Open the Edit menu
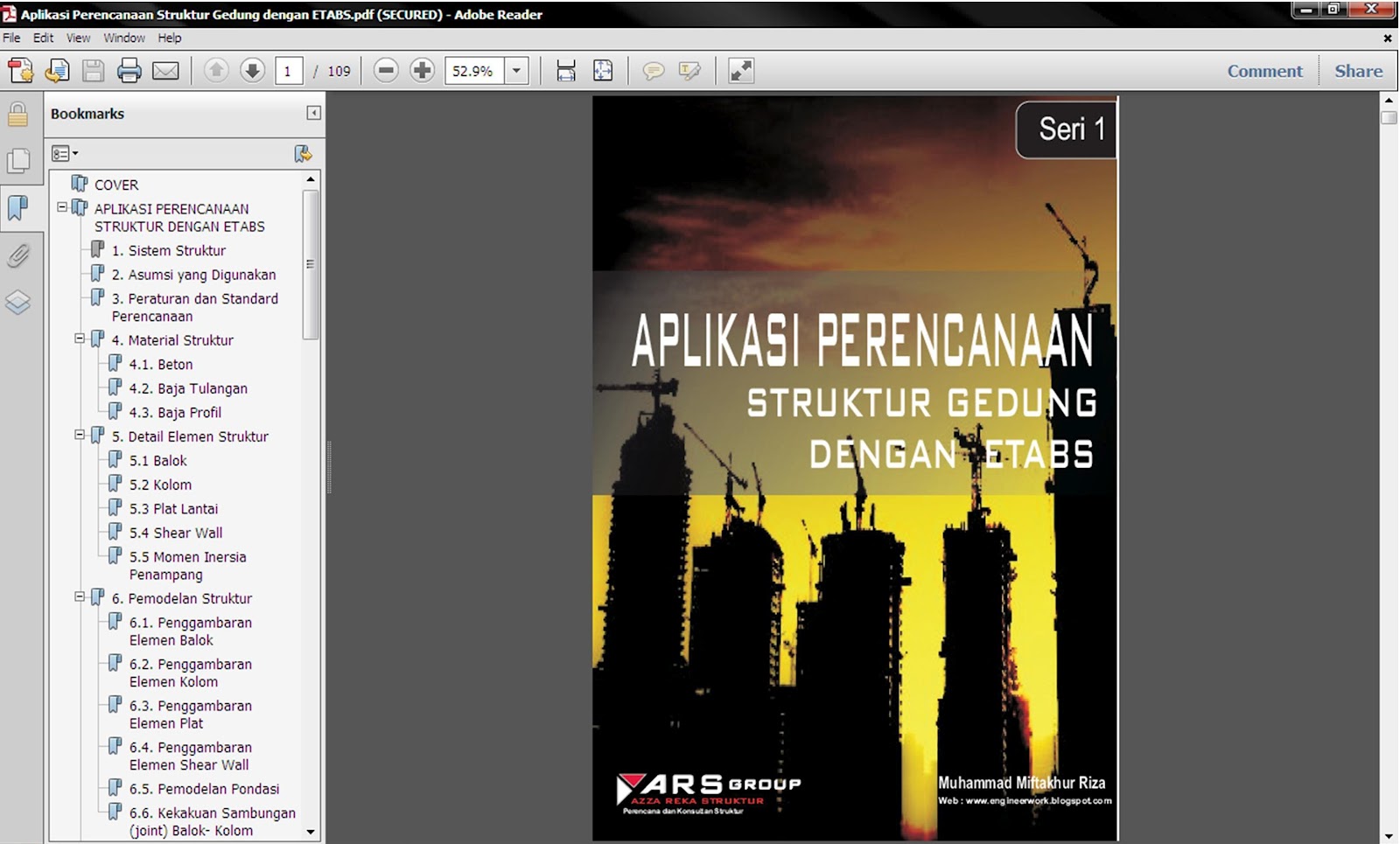The image size is (1400, 844). [x=43, y=38]
